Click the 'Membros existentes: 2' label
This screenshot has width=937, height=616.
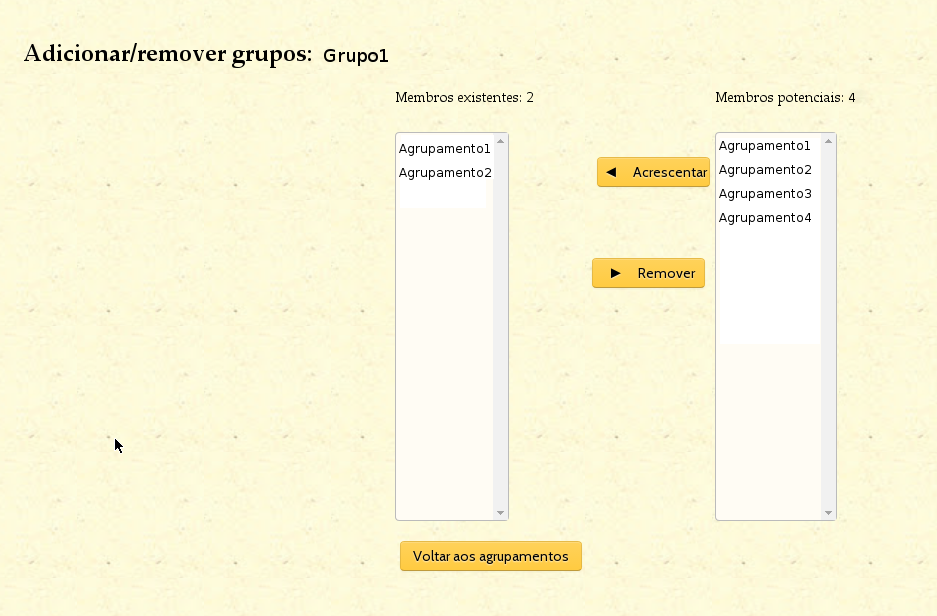(x=464, y=97)
